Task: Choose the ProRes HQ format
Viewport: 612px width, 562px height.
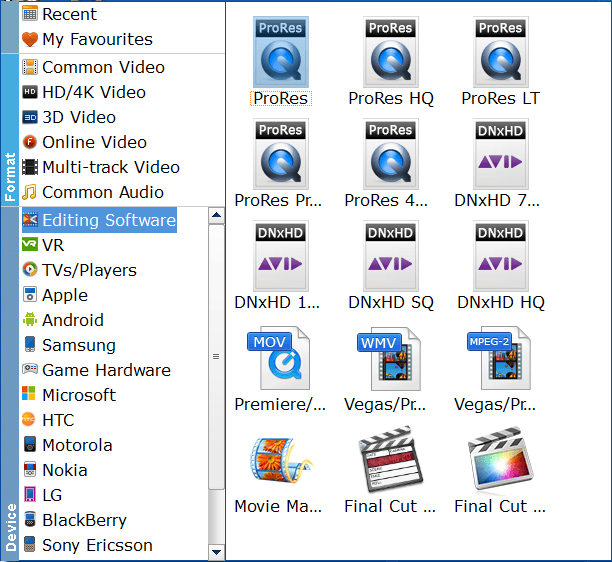Action: coord(391,52)
